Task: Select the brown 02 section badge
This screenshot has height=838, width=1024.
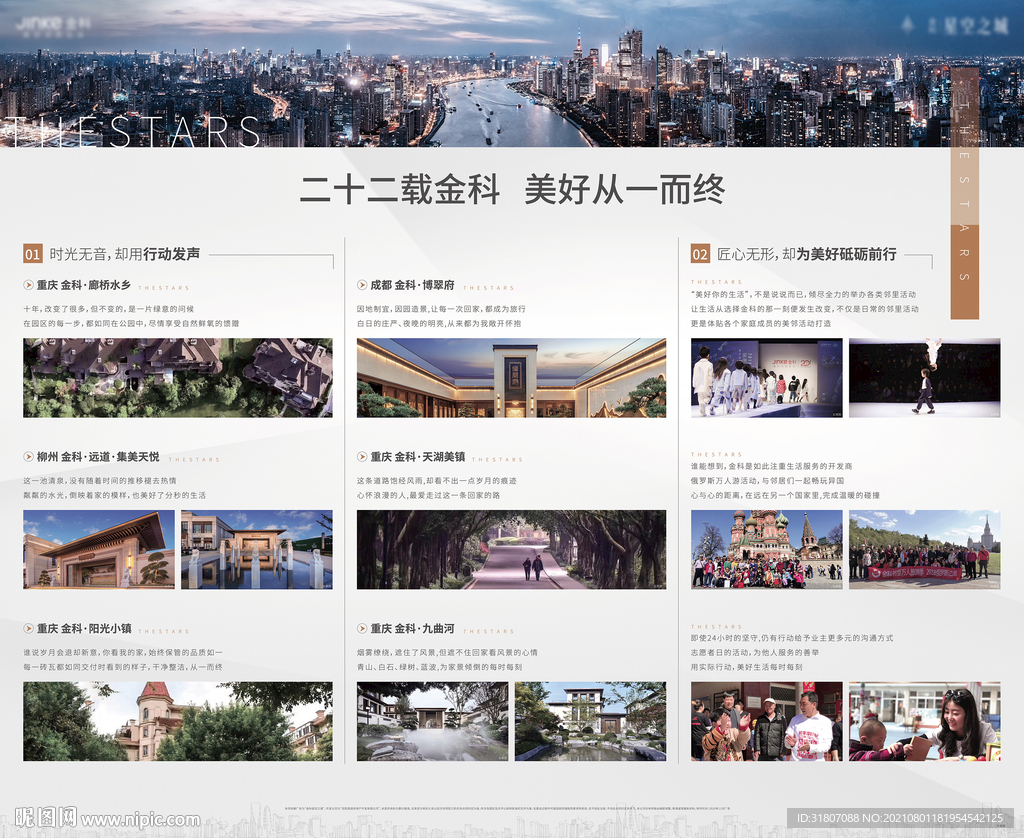Action: [700, 254]
